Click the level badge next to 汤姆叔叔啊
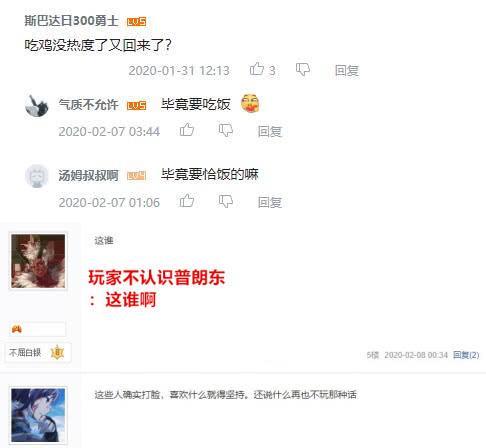The height and width of the screenshot is (448, 486). [136, 176]
